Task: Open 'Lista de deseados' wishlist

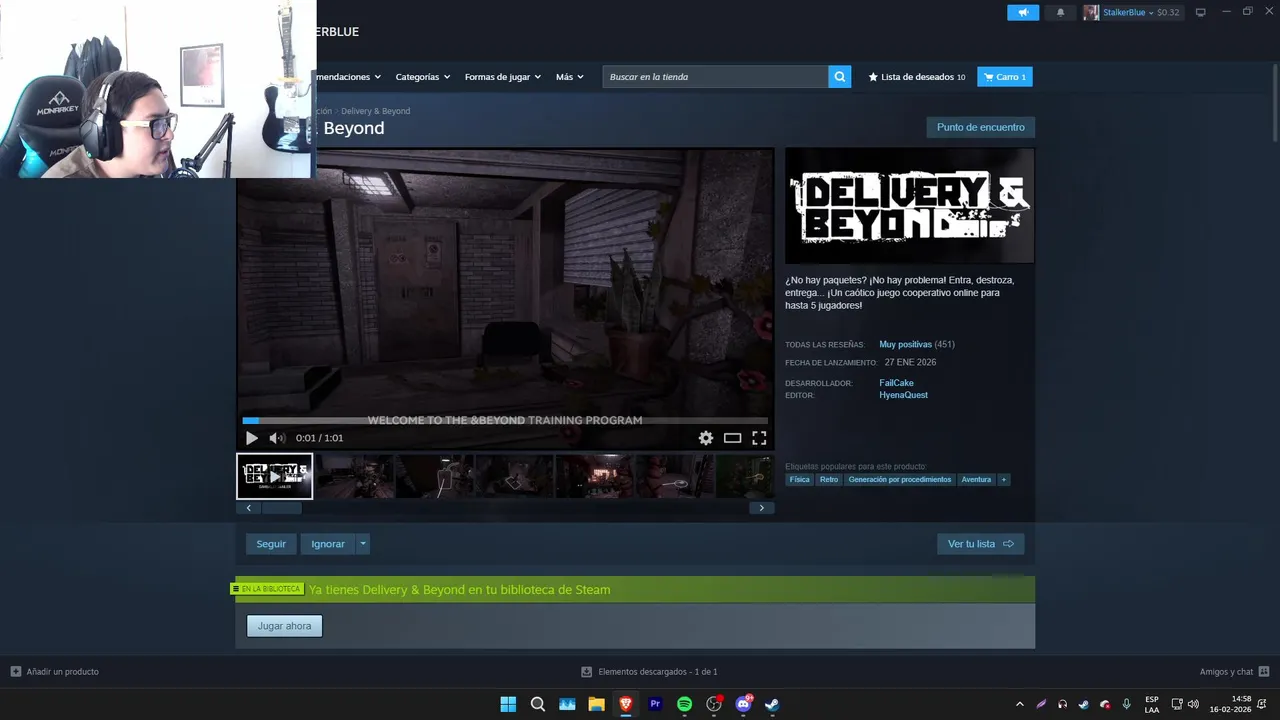Action: pyautogui.click(x=917, y=77)
